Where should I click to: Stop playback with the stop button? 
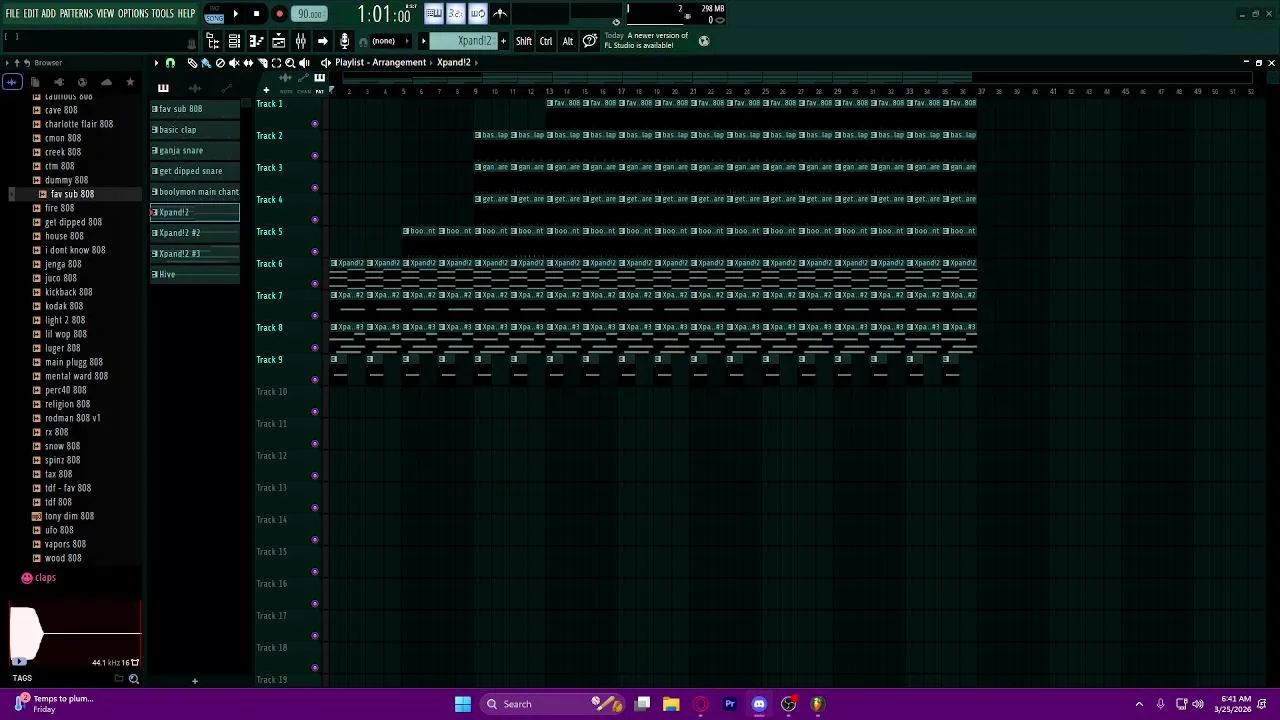(256, 14)
